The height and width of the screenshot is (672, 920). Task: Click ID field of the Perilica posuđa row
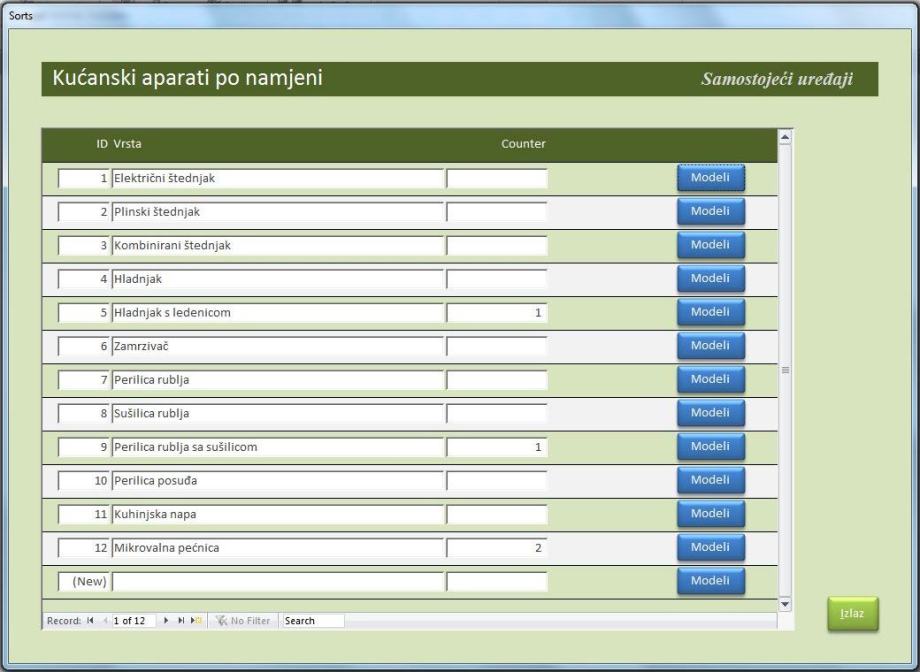(84, 481)
